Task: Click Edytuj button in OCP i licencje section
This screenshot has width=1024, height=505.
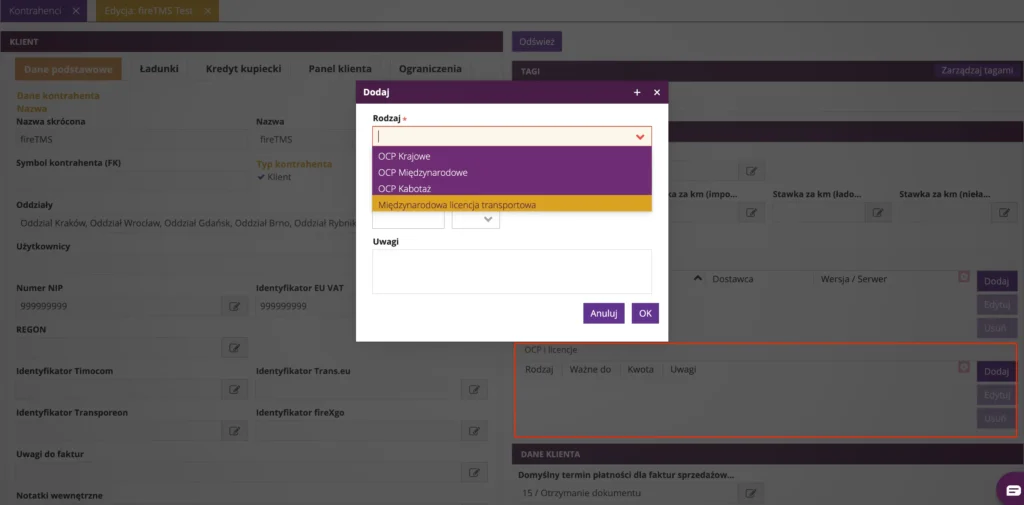Action: (997, 395)
